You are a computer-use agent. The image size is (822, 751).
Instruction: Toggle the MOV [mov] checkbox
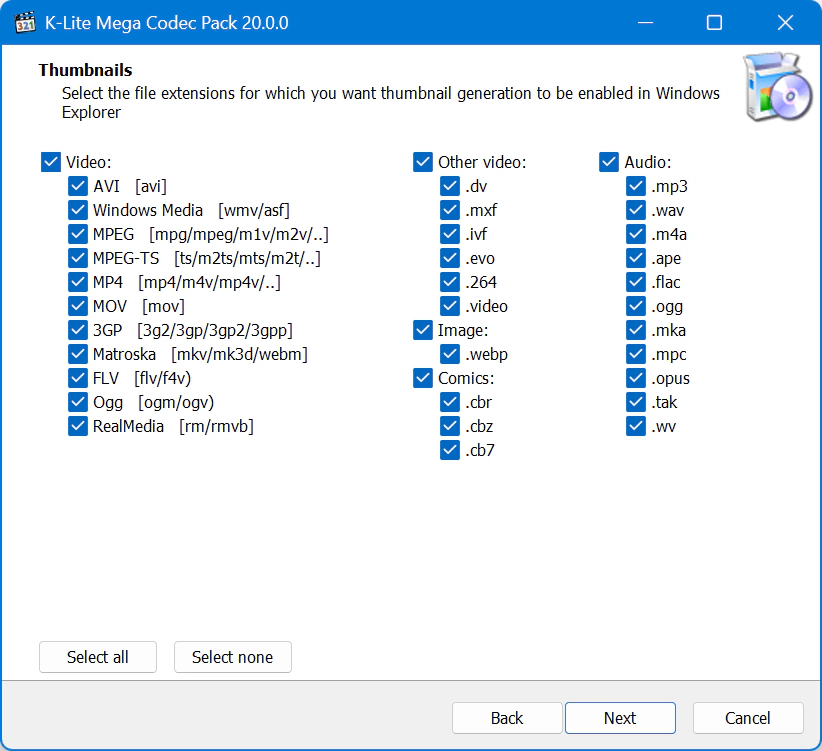tap(78, 306)
